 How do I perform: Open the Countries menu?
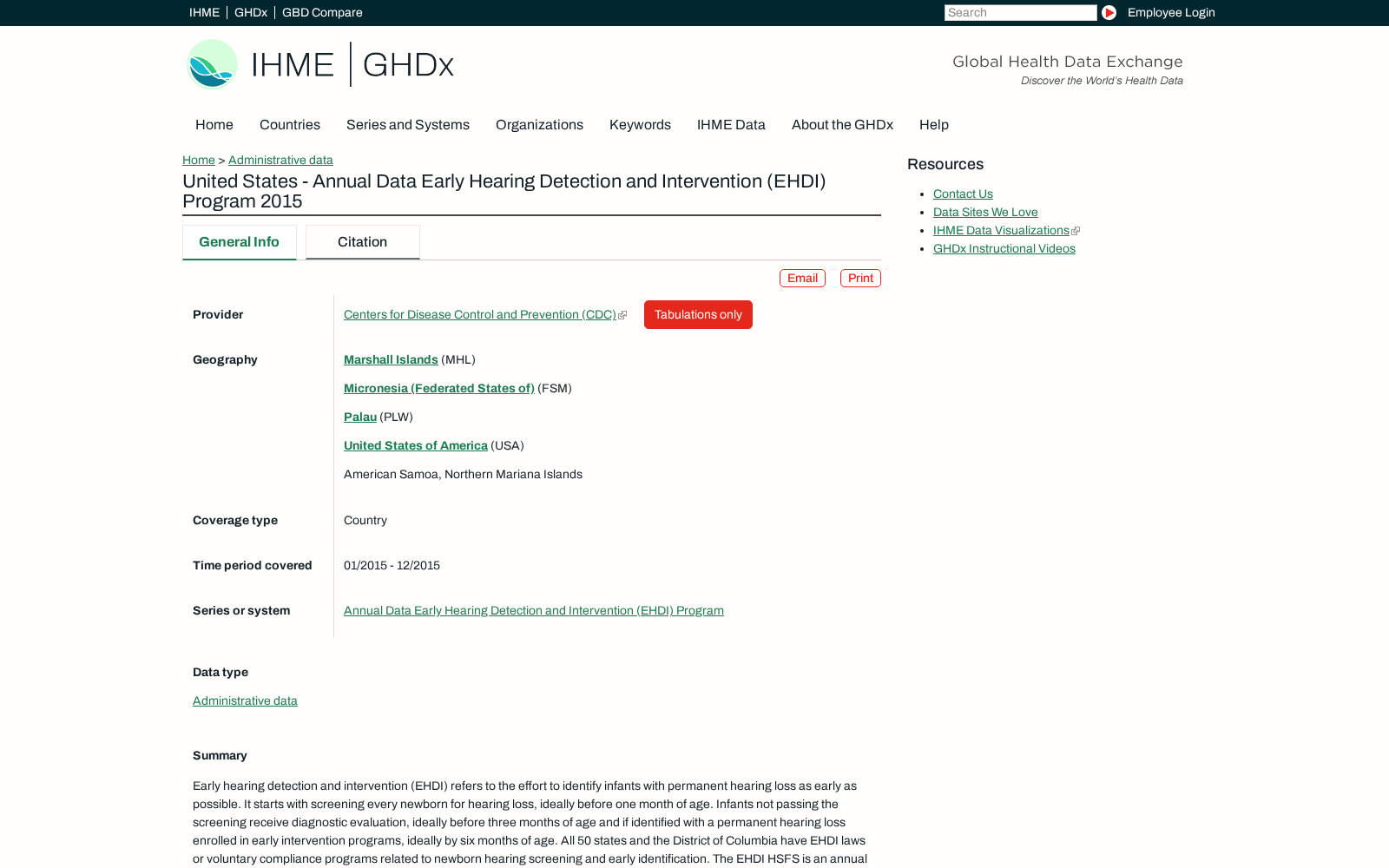click(x=290, y=125)
